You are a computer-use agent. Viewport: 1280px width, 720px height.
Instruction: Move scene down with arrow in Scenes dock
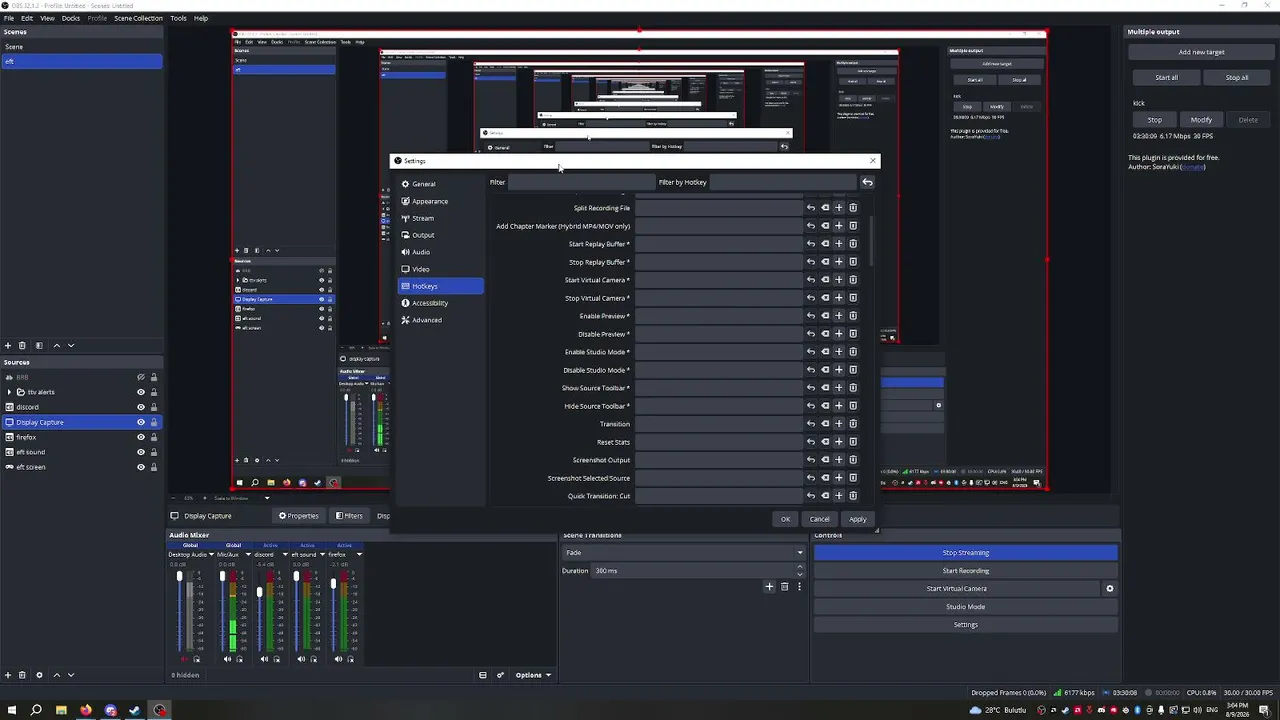click(x=71, y=345)
